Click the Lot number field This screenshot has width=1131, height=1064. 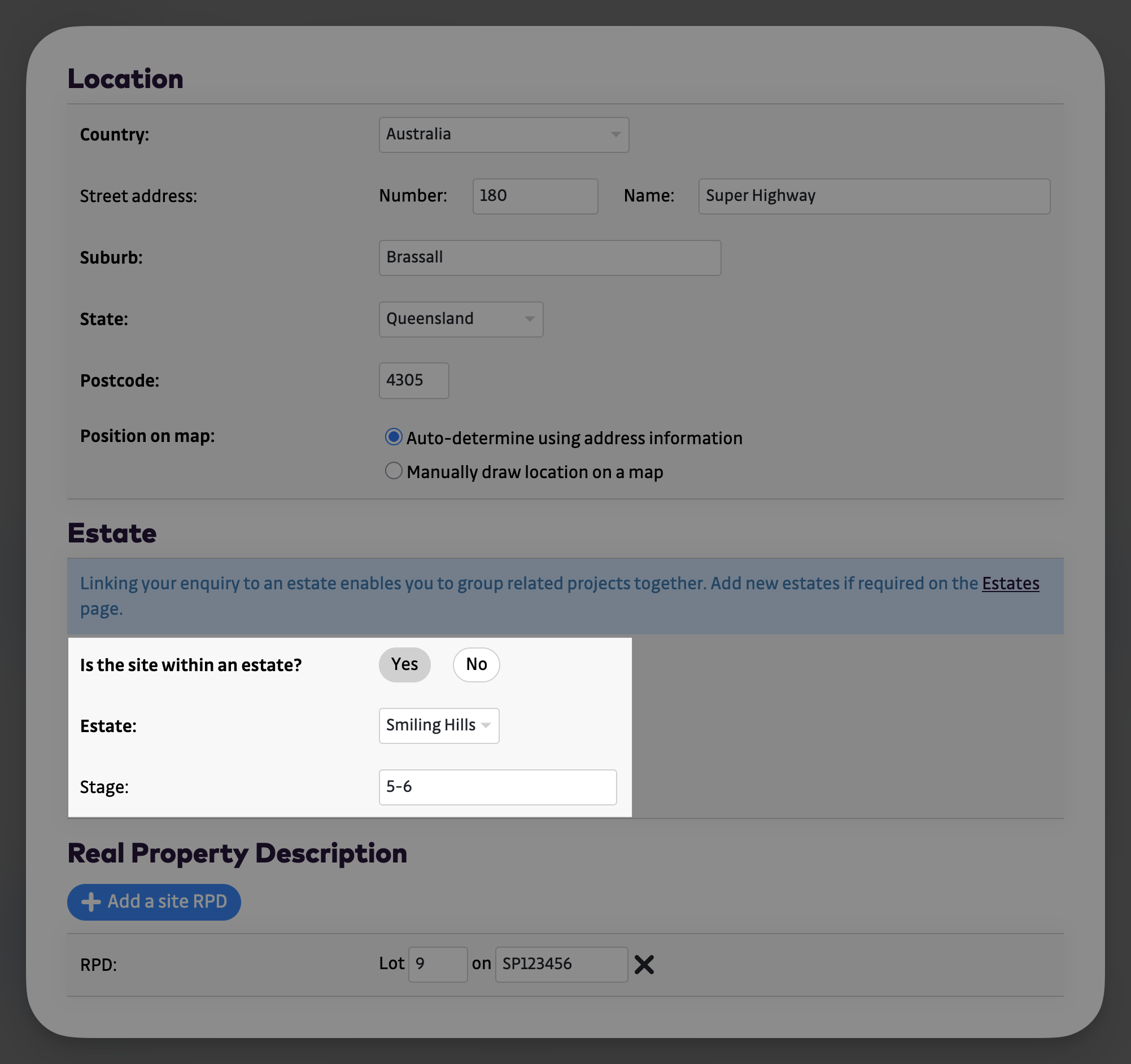point(438,965)
